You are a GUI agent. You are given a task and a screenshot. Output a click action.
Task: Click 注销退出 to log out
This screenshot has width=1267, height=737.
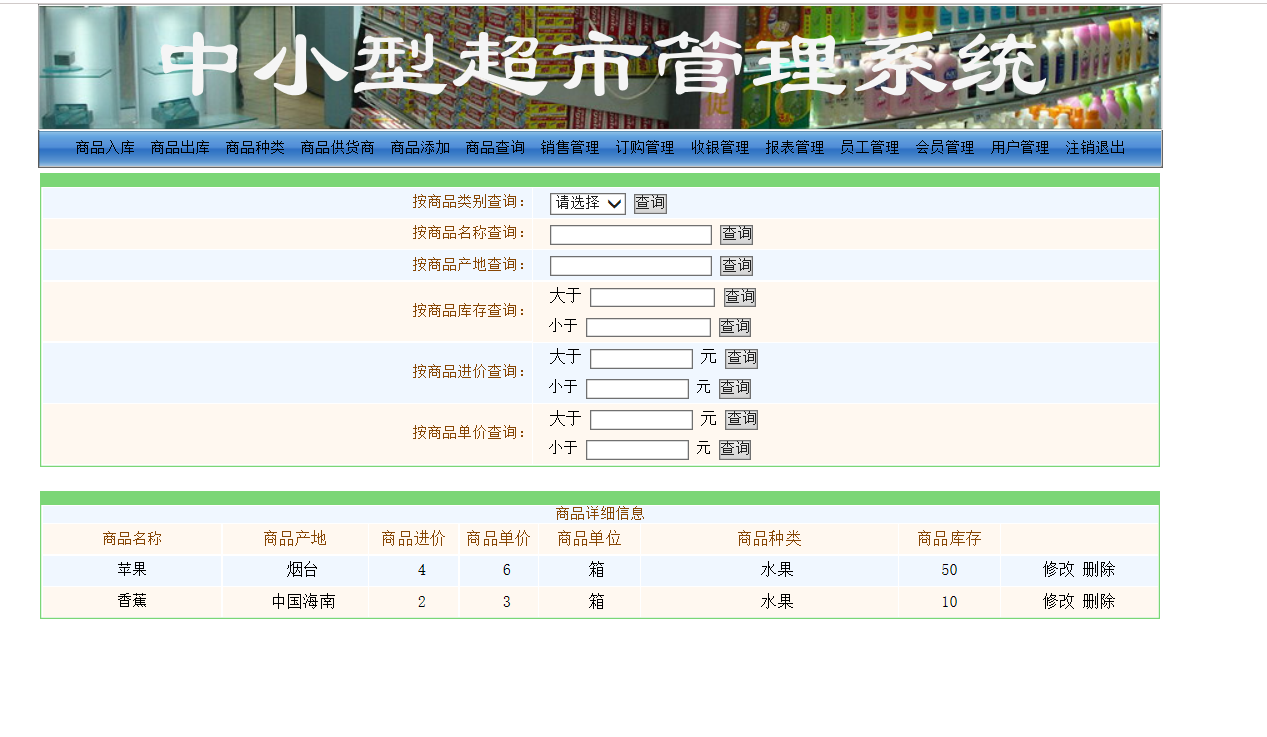1095,148
